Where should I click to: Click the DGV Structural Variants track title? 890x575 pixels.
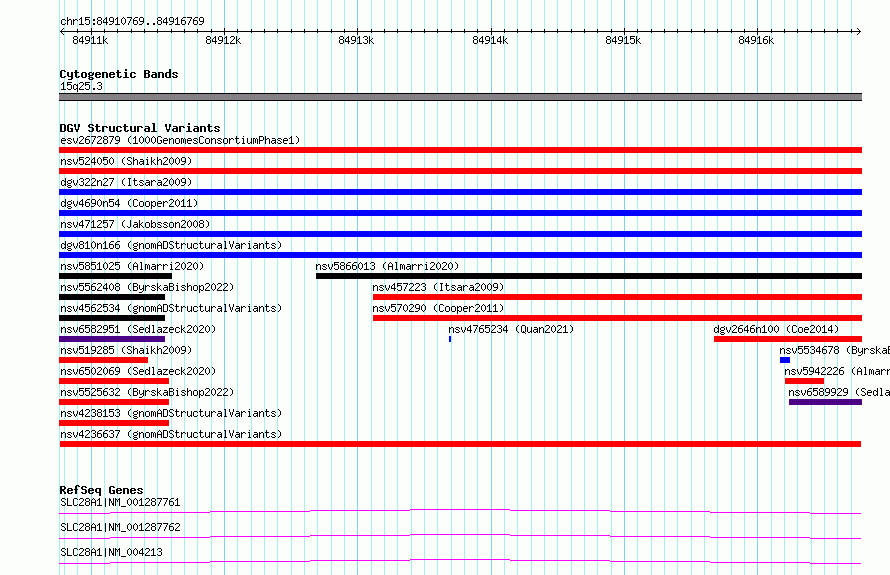tap(140, 128)
